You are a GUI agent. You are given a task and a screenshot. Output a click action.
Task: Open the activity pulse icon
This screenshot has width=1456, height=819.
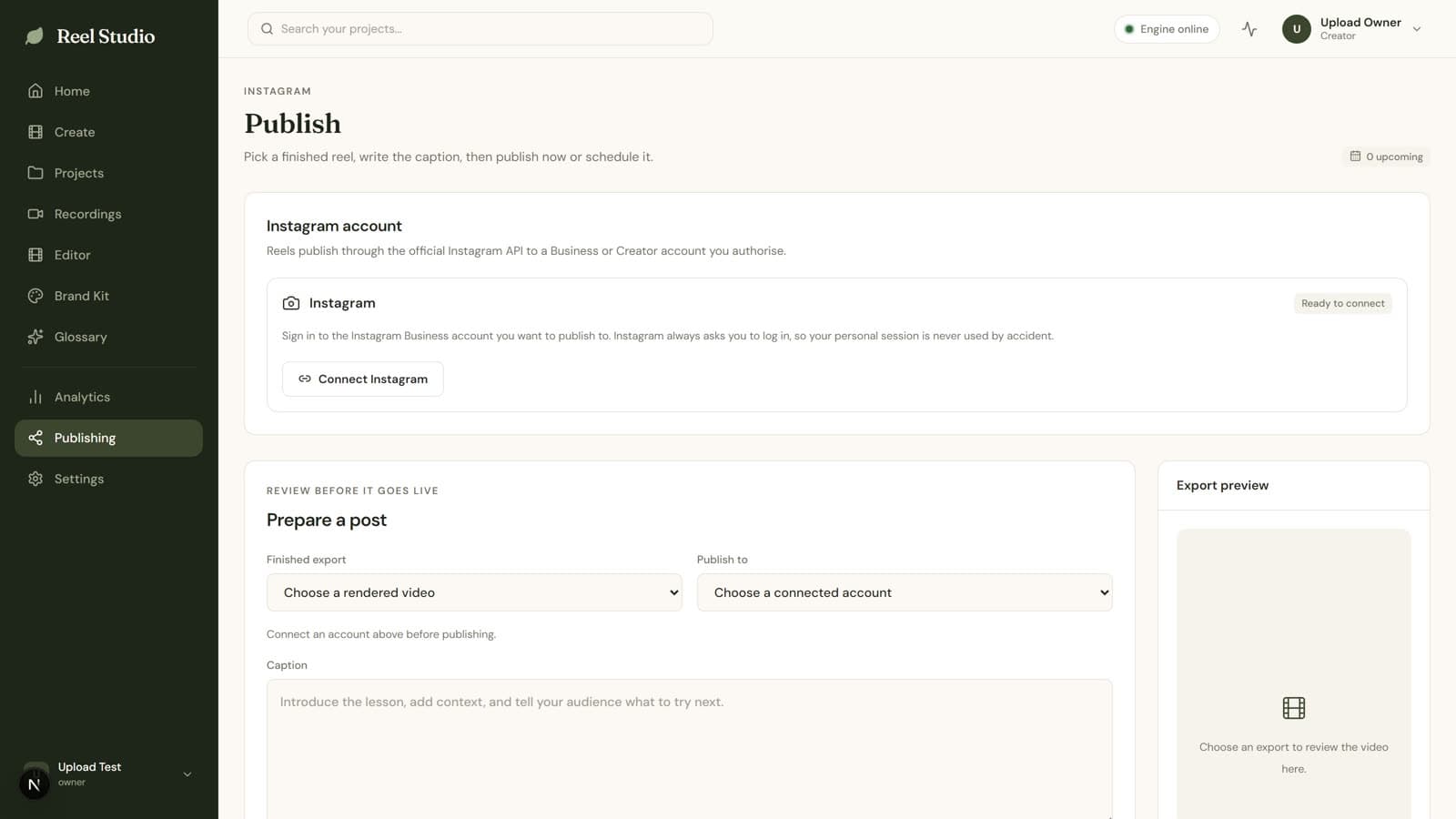click(x=1249, y=29)
